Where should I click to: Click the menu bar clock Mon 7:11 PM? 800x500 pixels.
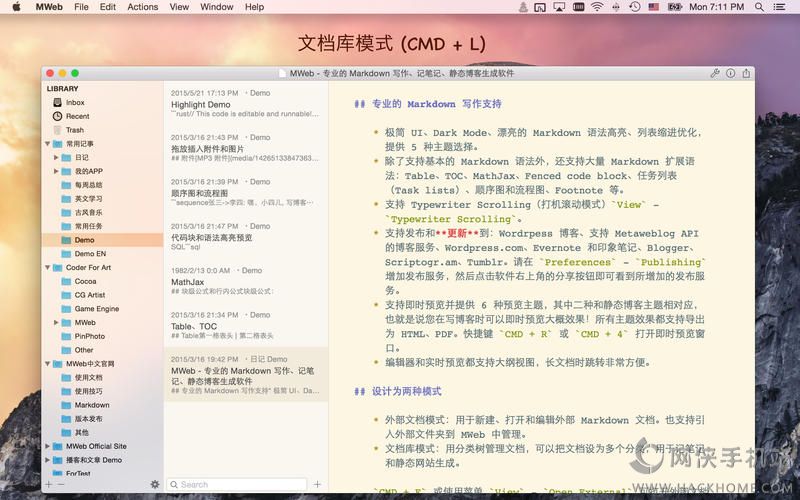pyautogui.click(x=716, y=7)
